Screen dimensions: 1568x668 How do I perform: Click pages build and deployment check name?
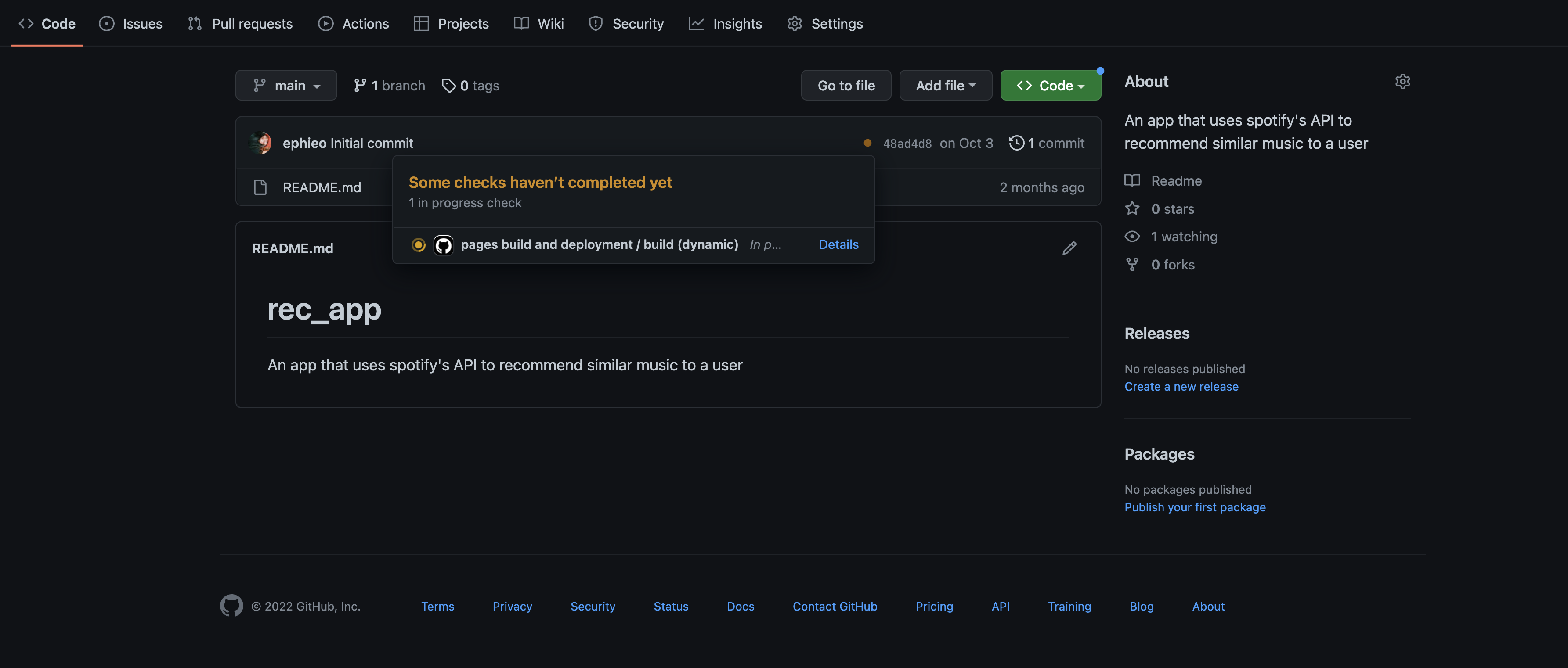pyautogui.click(x=599, y=244)
